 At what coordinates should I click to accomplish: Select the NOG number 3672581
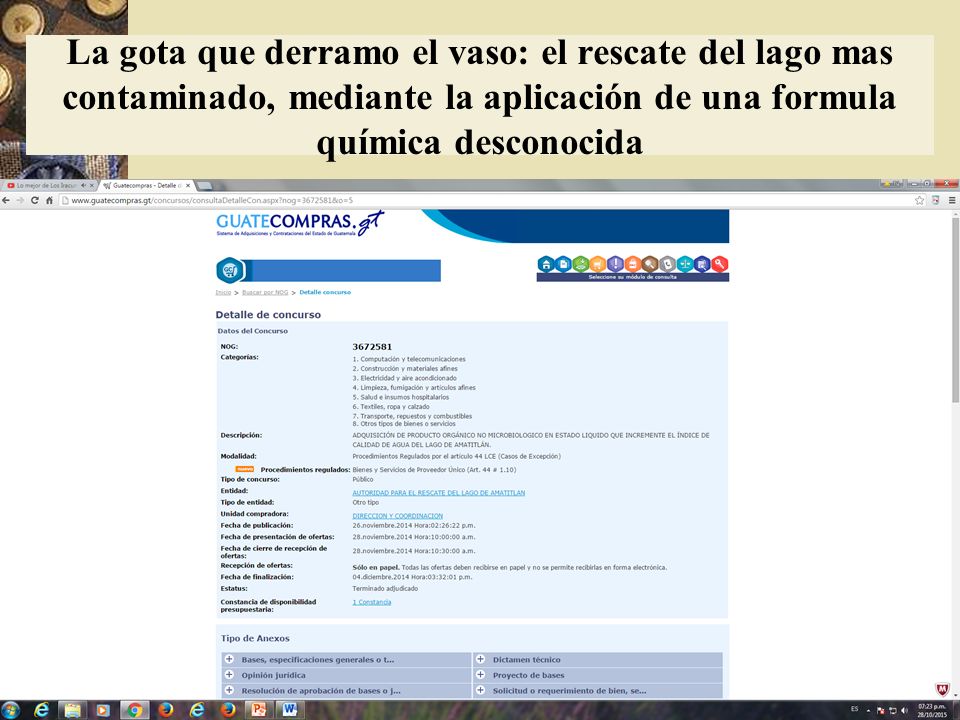click(x=372, y=347)
